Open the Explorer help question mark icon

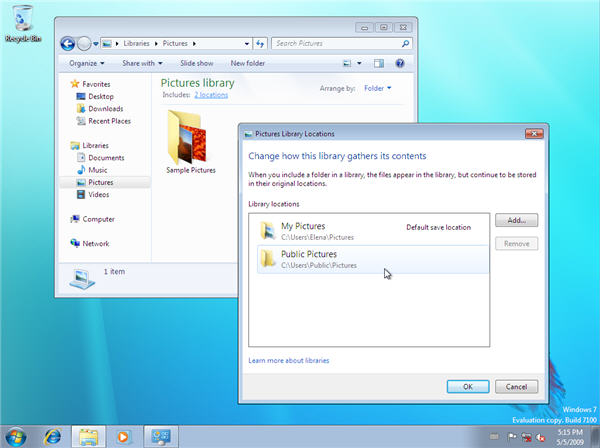399,63
